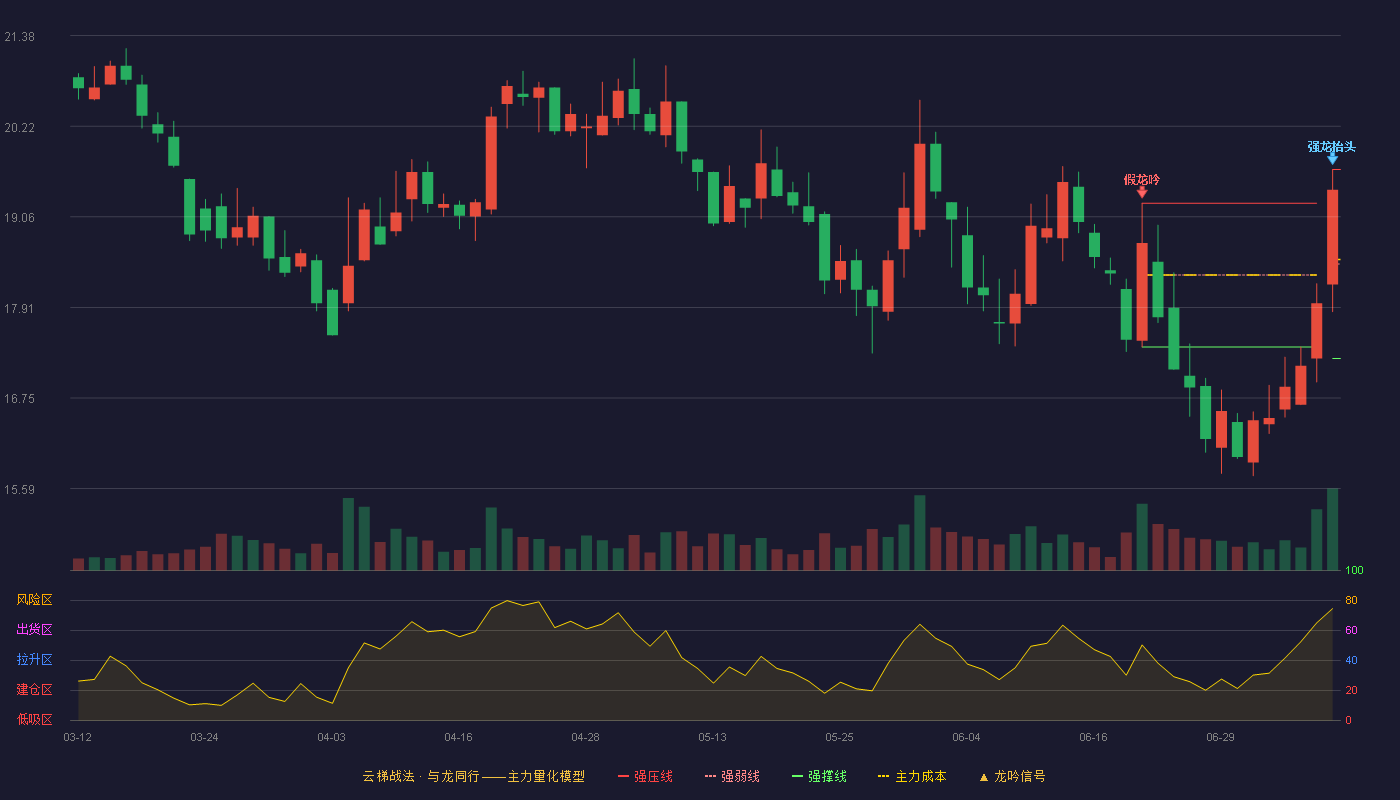Click the 04-28 date axis label
The width and height of the screenshot is (1400, 800).
point(585,737)
